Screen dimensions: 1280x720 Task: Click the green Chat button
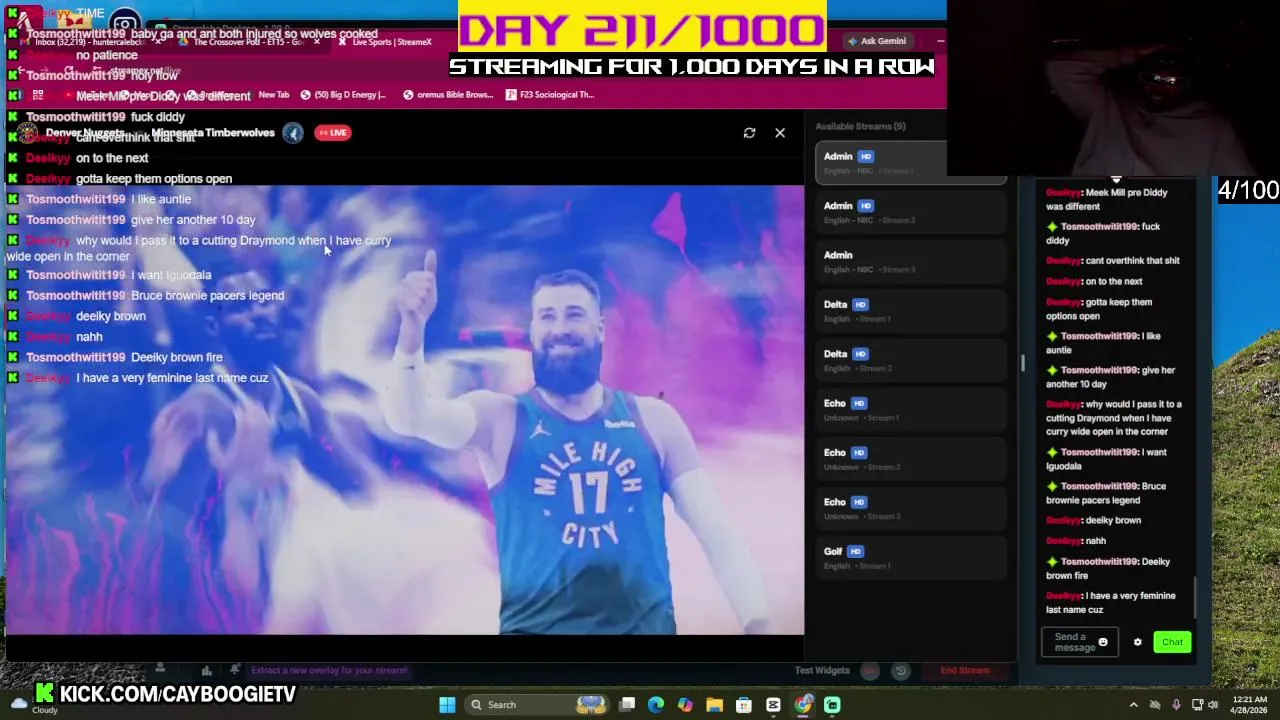(1172, 642)
